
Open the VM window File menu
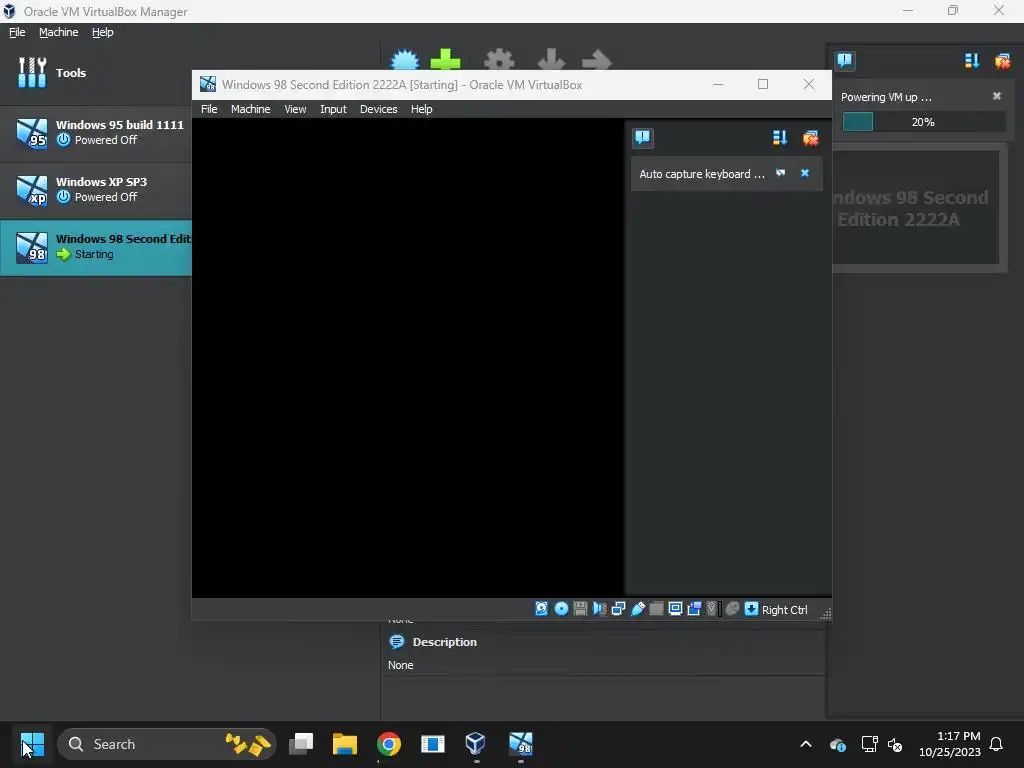[209, 109]
